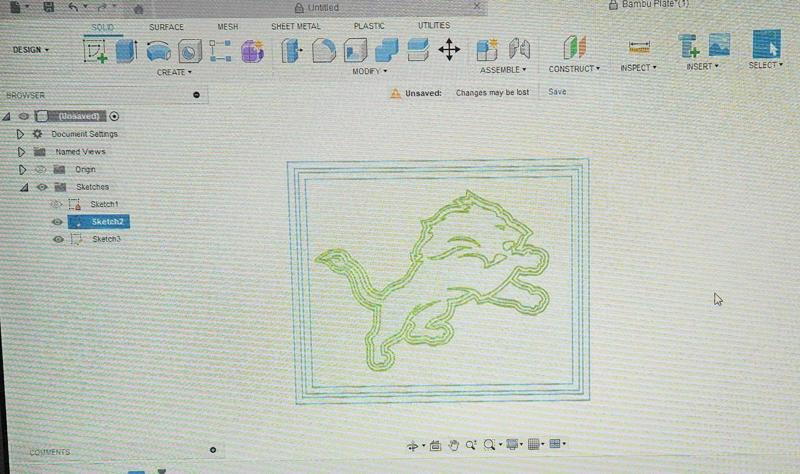Click the Look At tool
Viewport: 800px width, 474px height.
click(435, 445)
